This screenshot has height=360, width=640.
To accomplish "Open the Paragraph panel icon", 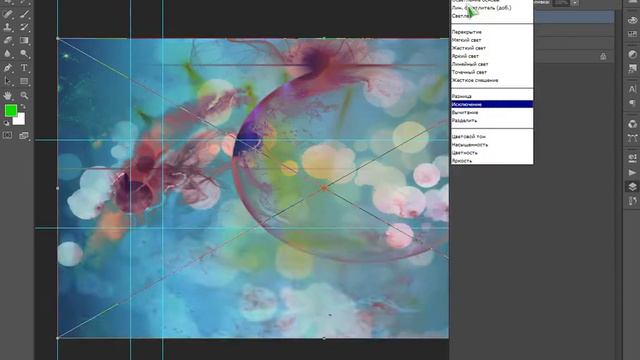I will [632, 102].
